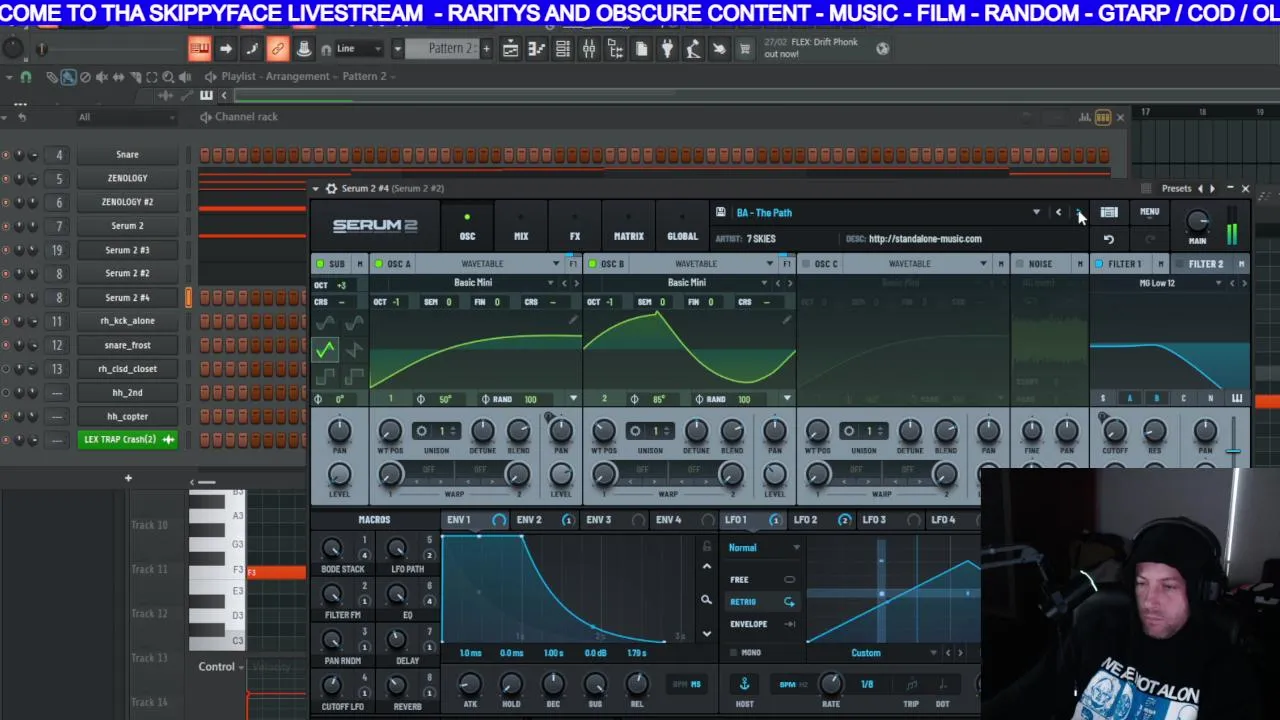1280x720 pixels.
Task: Click the FL Studio promo news text
Action: point(810,48)
